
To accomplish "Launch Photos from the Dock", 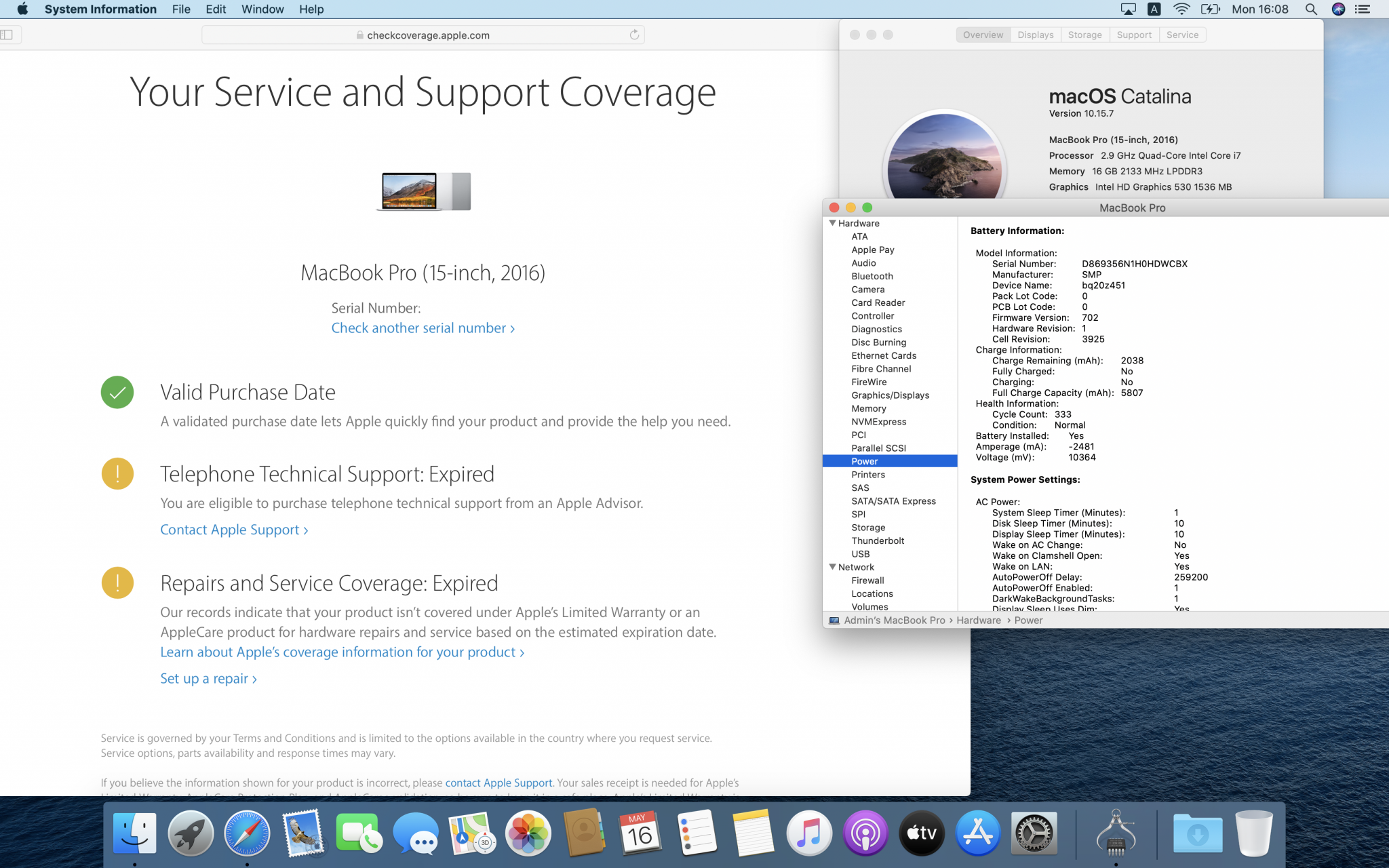I will point(528,833).
